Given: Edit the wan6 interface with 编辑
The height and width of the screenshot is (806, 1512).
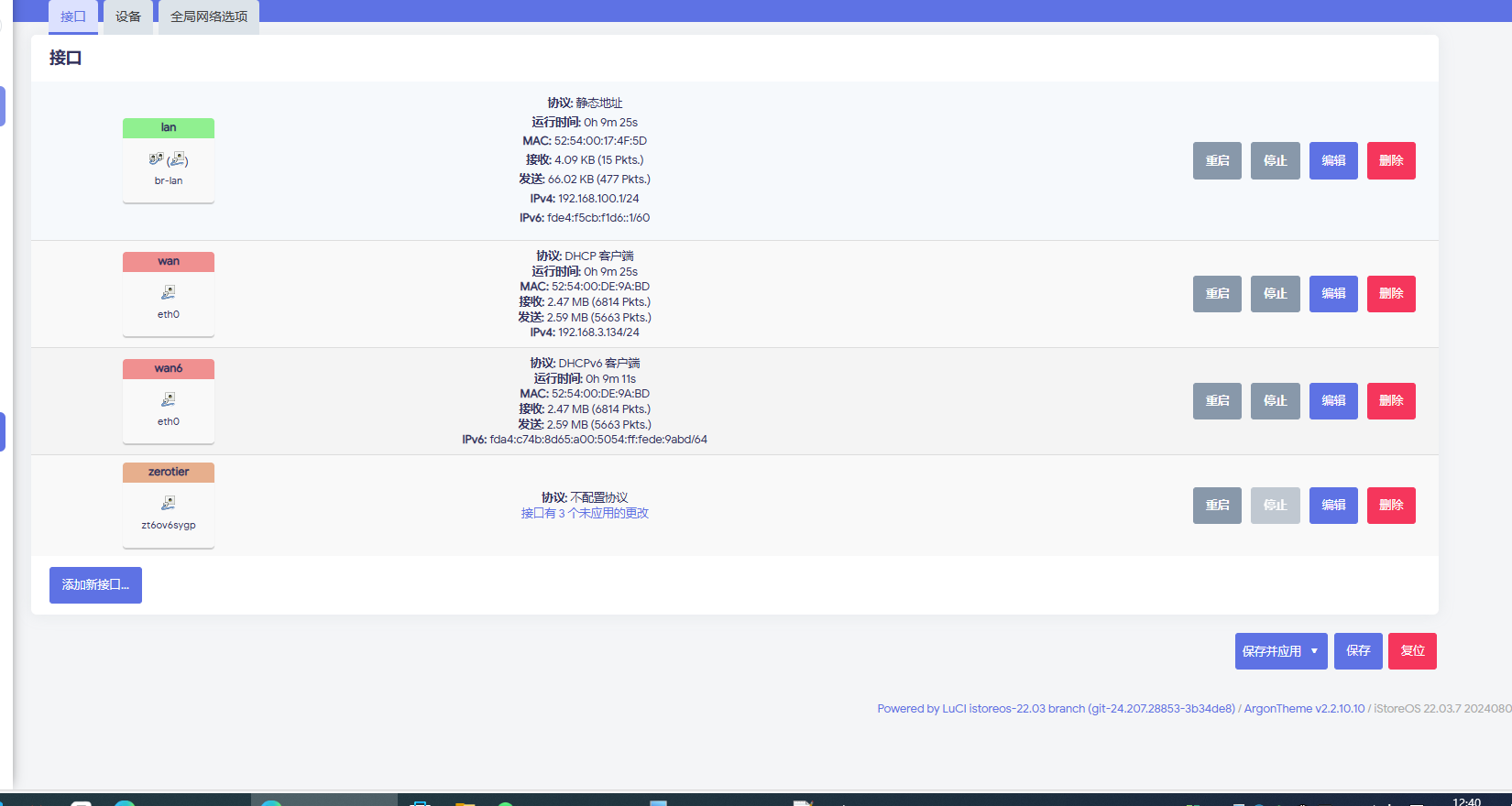Looking at the screenshot, I should (x=1333, y=401).
